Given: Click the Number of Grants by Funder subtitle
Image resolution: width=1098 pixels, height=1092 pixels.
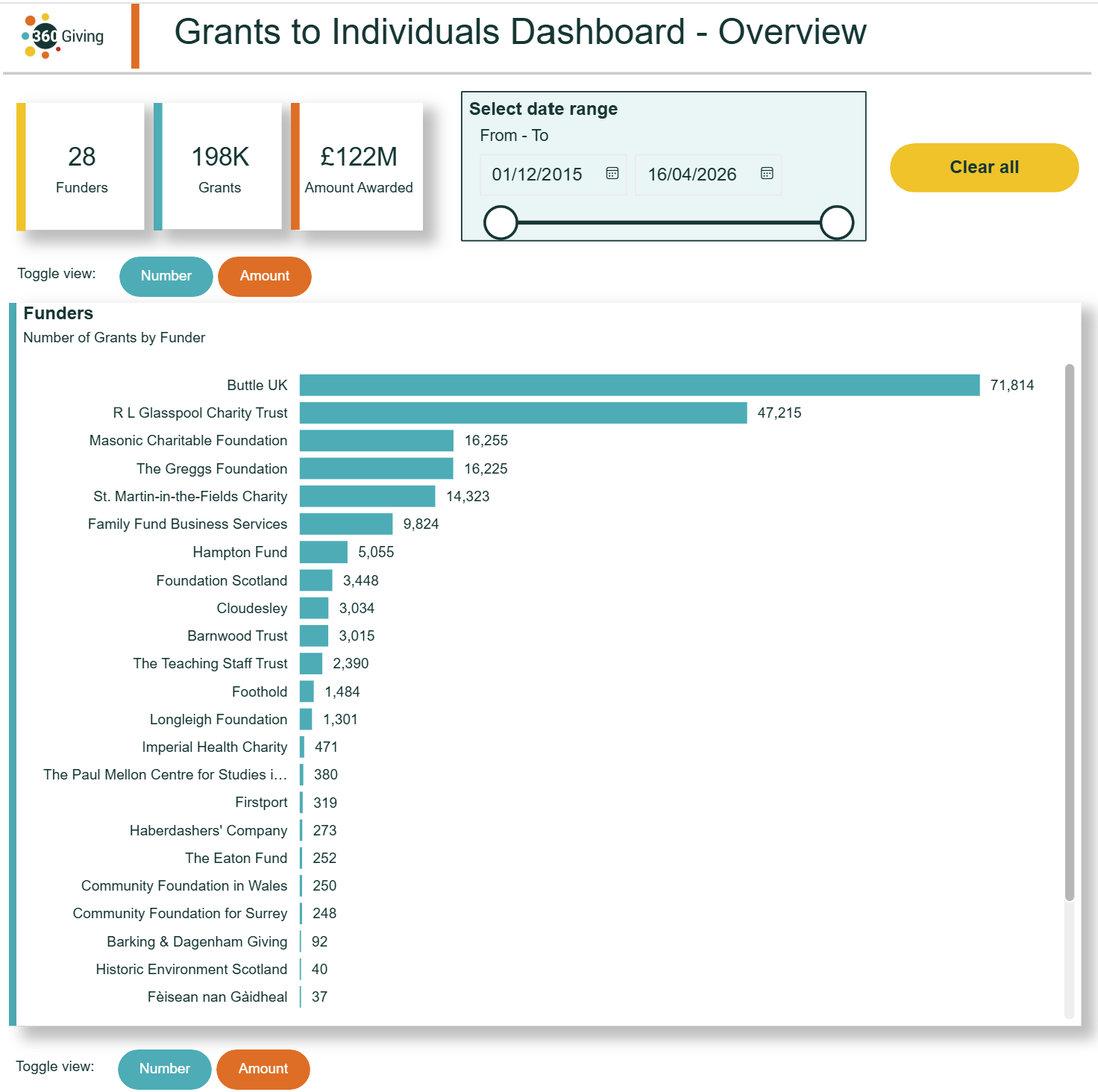Looking at the screenshot, I should pos(114,337).
